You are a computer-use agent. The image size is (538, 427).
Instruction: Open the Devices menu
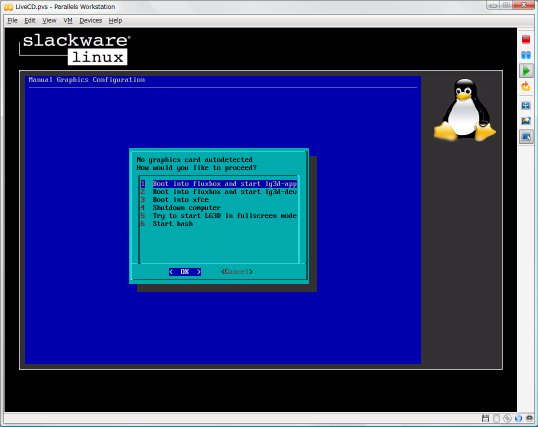pyautogui.click(x=91, y=21)
